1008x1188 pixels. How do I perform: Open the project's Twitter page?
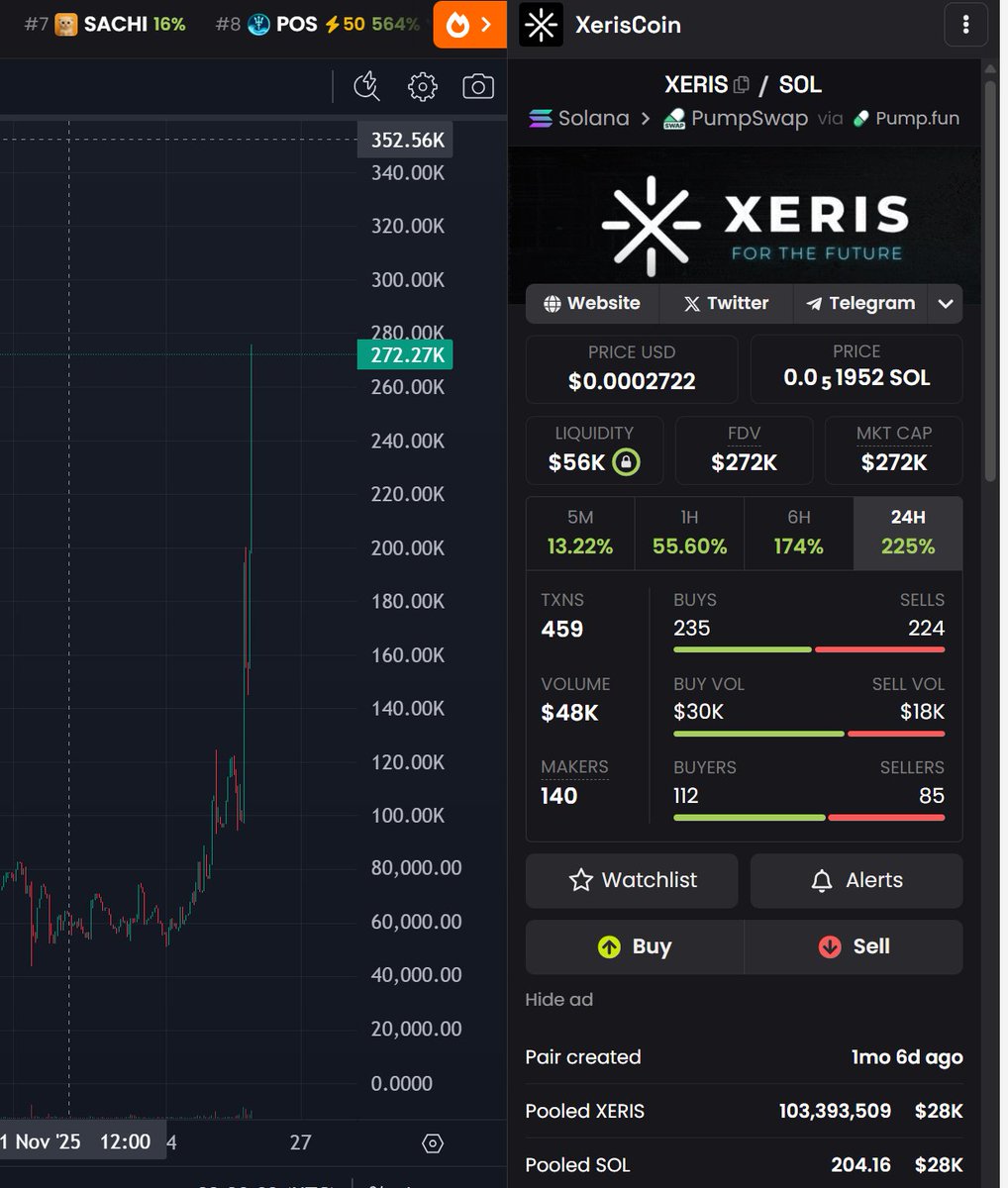pos(726,303)
